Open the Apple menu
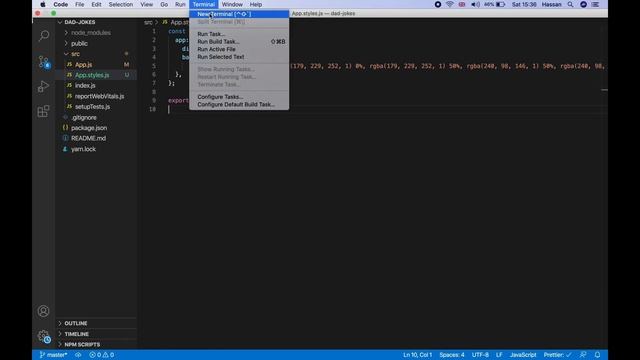The image size is (640, 360). click(43, 4)
